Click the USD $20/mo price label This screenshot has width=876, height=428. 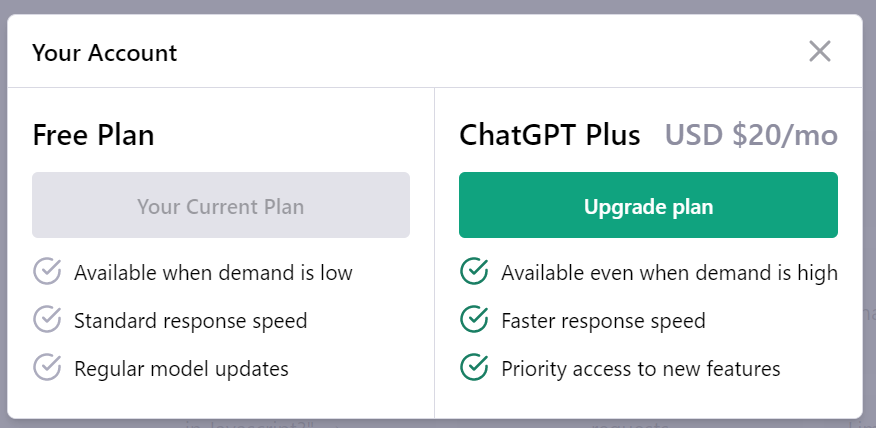click(751, 135)
